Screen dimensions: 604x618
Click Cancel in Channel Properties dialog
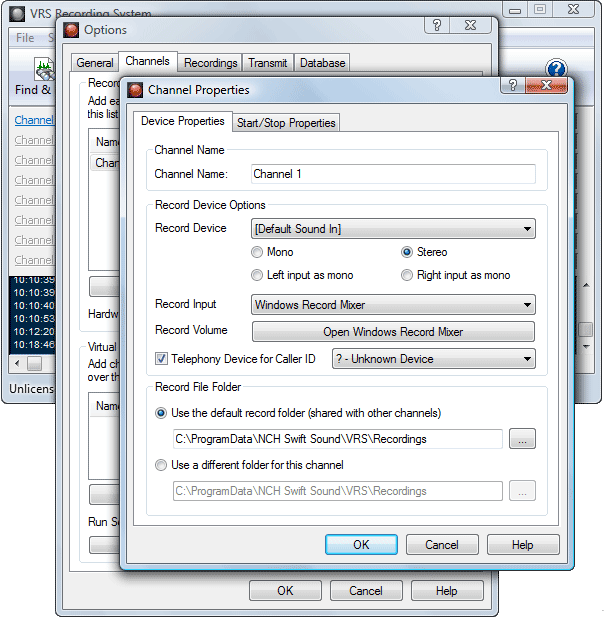pyautogui.click(x=442, y=545)
